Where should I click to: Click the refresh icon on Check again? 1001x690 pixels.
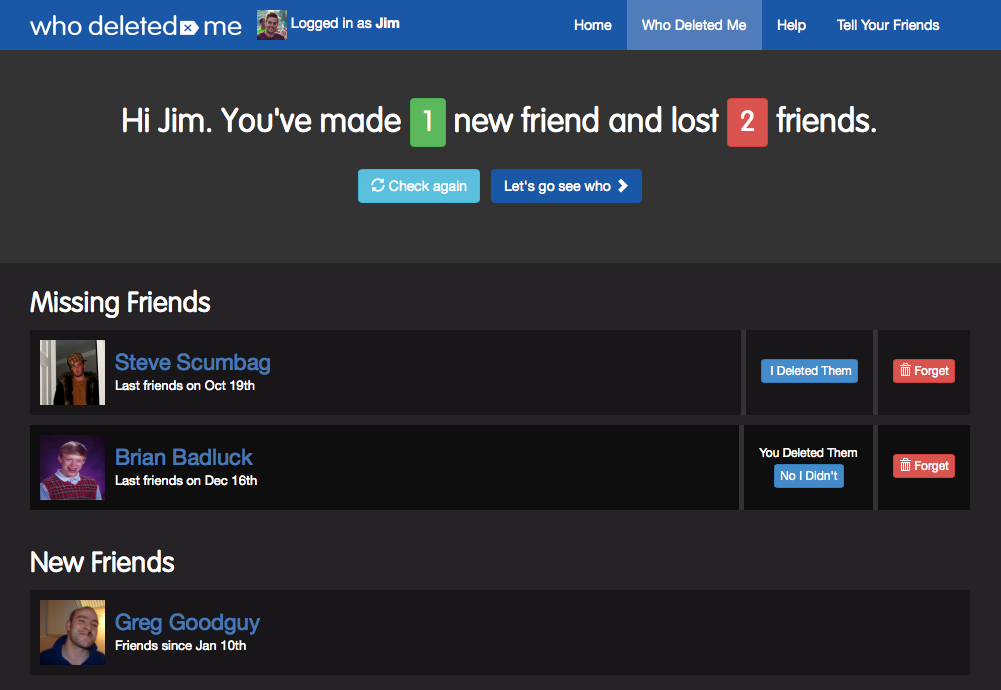point(379,186)
